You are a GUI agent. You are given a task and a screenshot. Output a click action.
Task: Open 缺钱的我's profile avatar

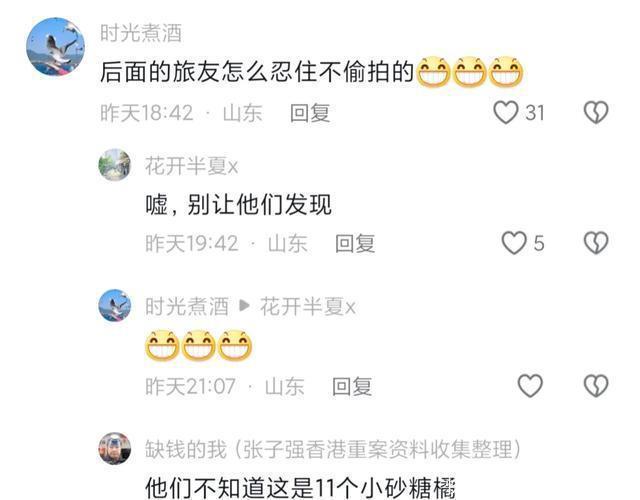point(115,449)
